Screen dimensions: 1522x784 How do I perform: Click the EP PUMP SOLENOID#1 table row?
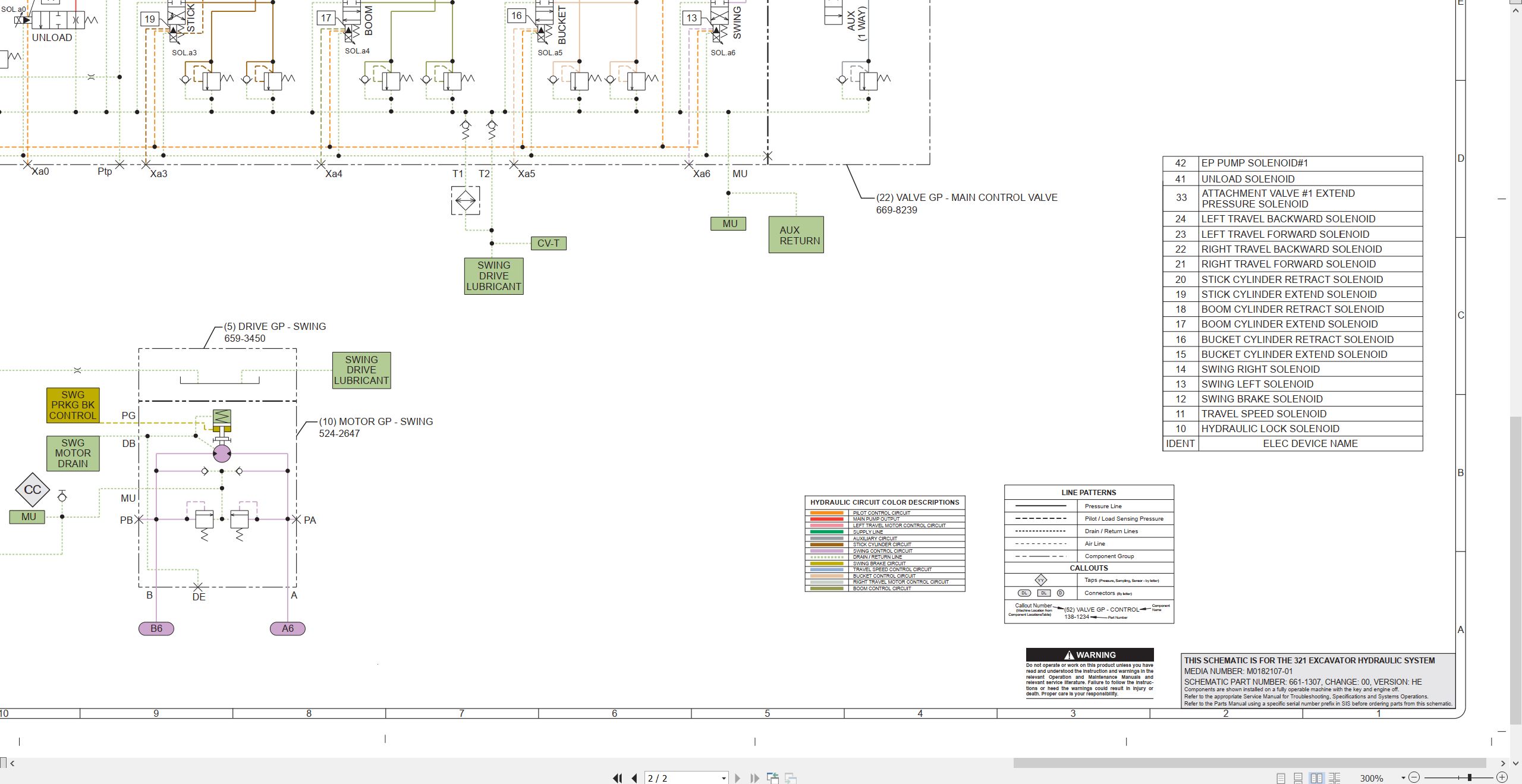click(1293, 163)
